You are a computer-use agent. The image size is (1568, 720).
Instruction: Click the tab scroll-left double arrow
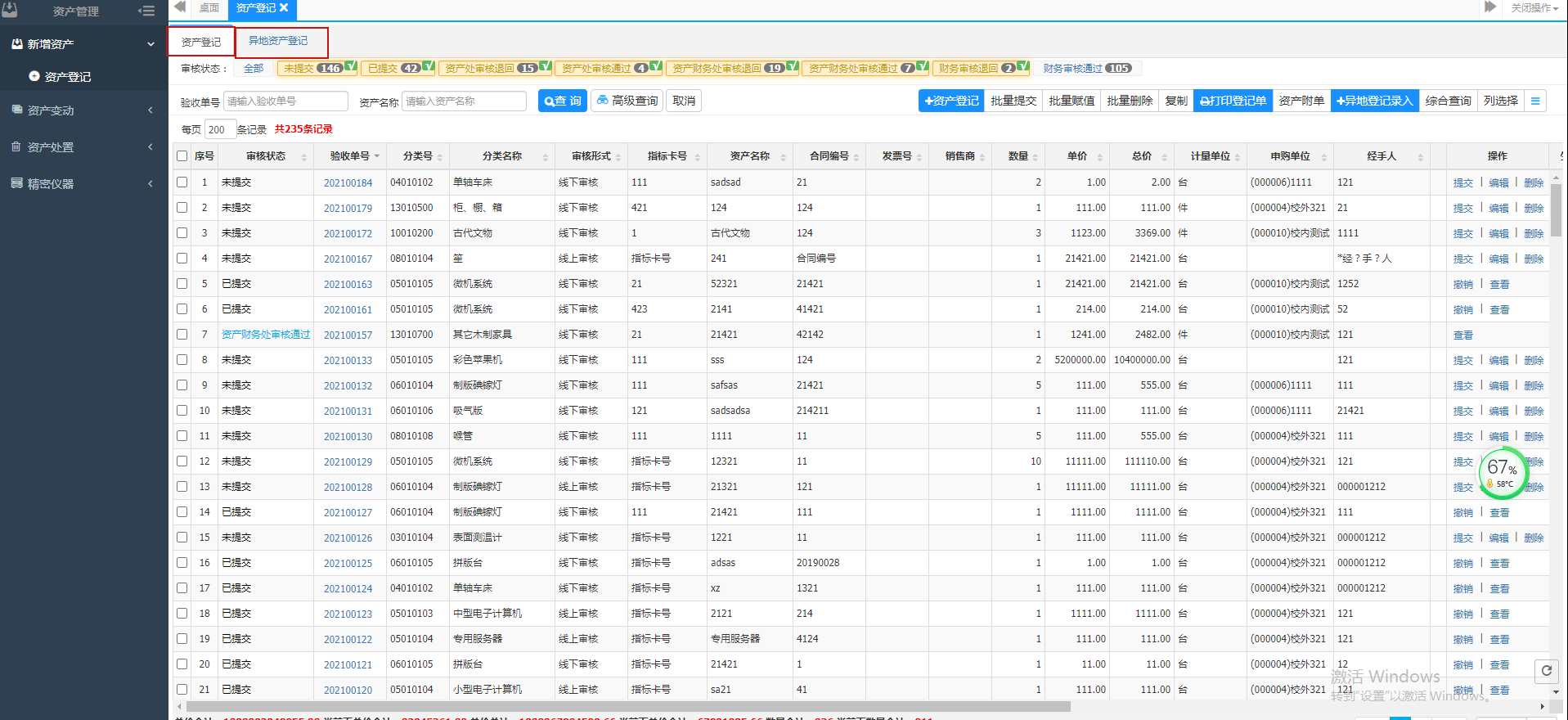coord(181,7)
